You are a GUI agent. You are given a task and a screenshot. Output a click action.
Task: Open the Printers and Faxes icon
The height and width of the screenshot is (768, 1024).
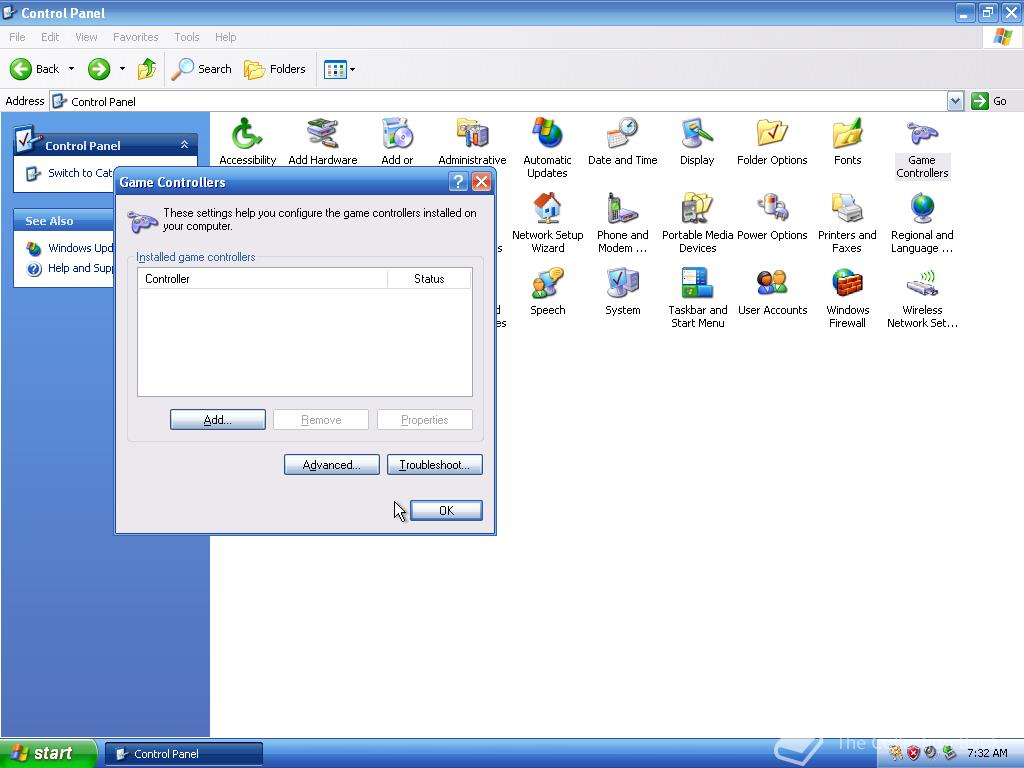pyautogui.click(x=847, y=223)
